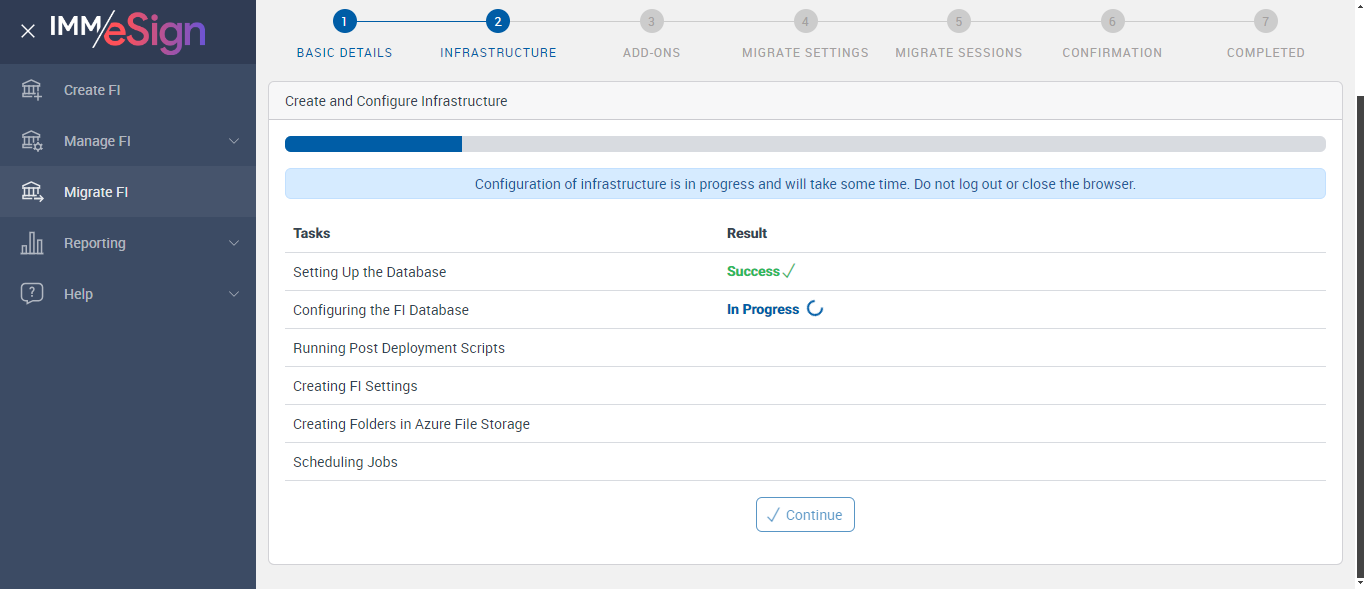The image size is (1366, 589).
Task: Click the Create FI bank icon
Action: pos(32,90)
